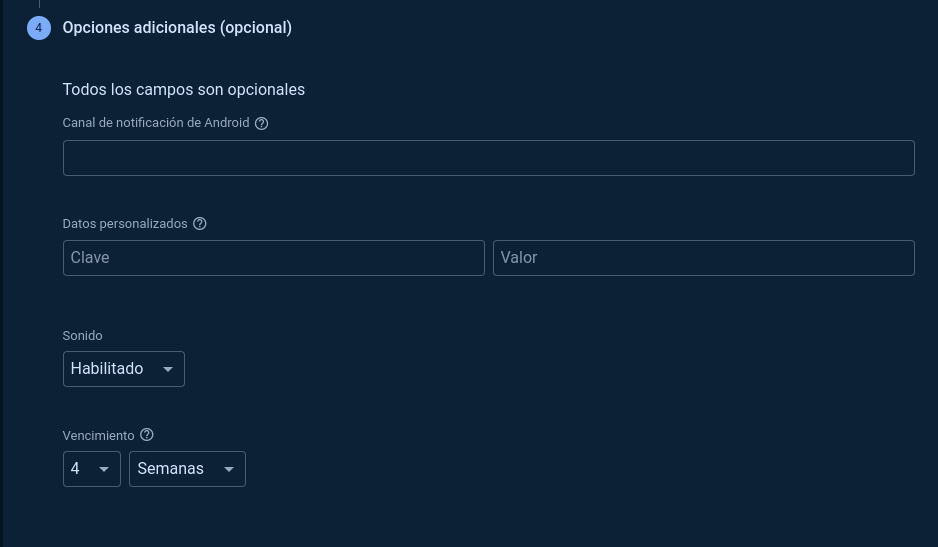Click the Vencimiento label text
The image size is (938, 547).
point(98,436)
